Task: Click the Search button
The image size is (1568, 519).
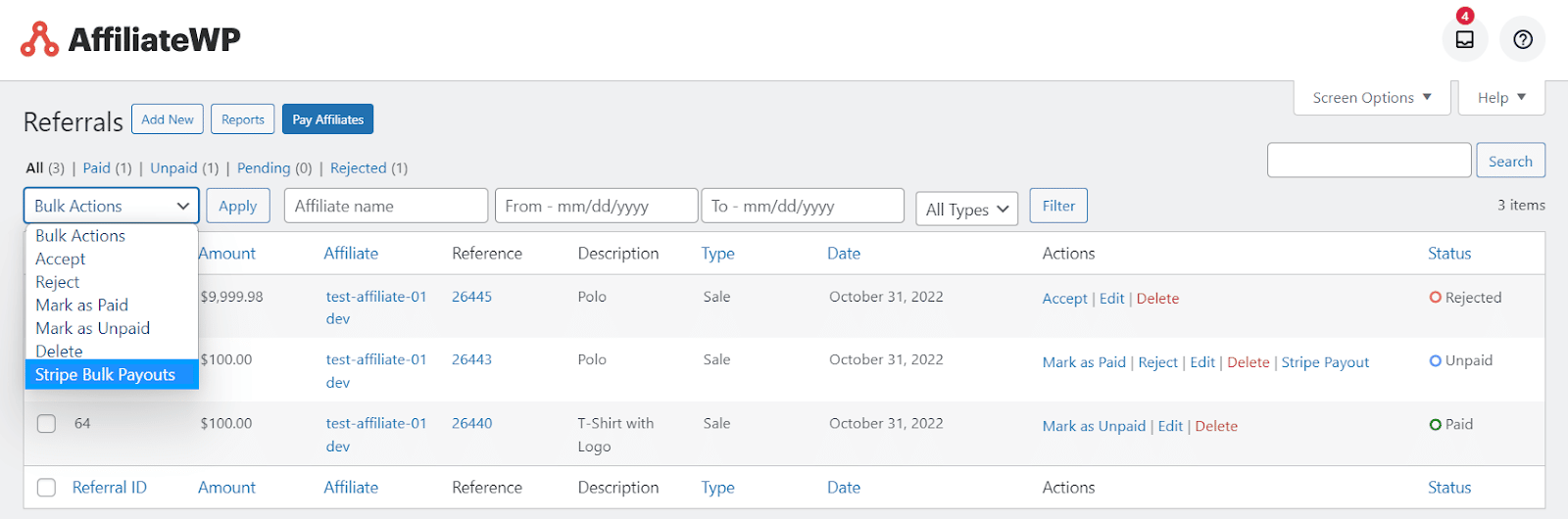Action: (x=1510, y=162)
